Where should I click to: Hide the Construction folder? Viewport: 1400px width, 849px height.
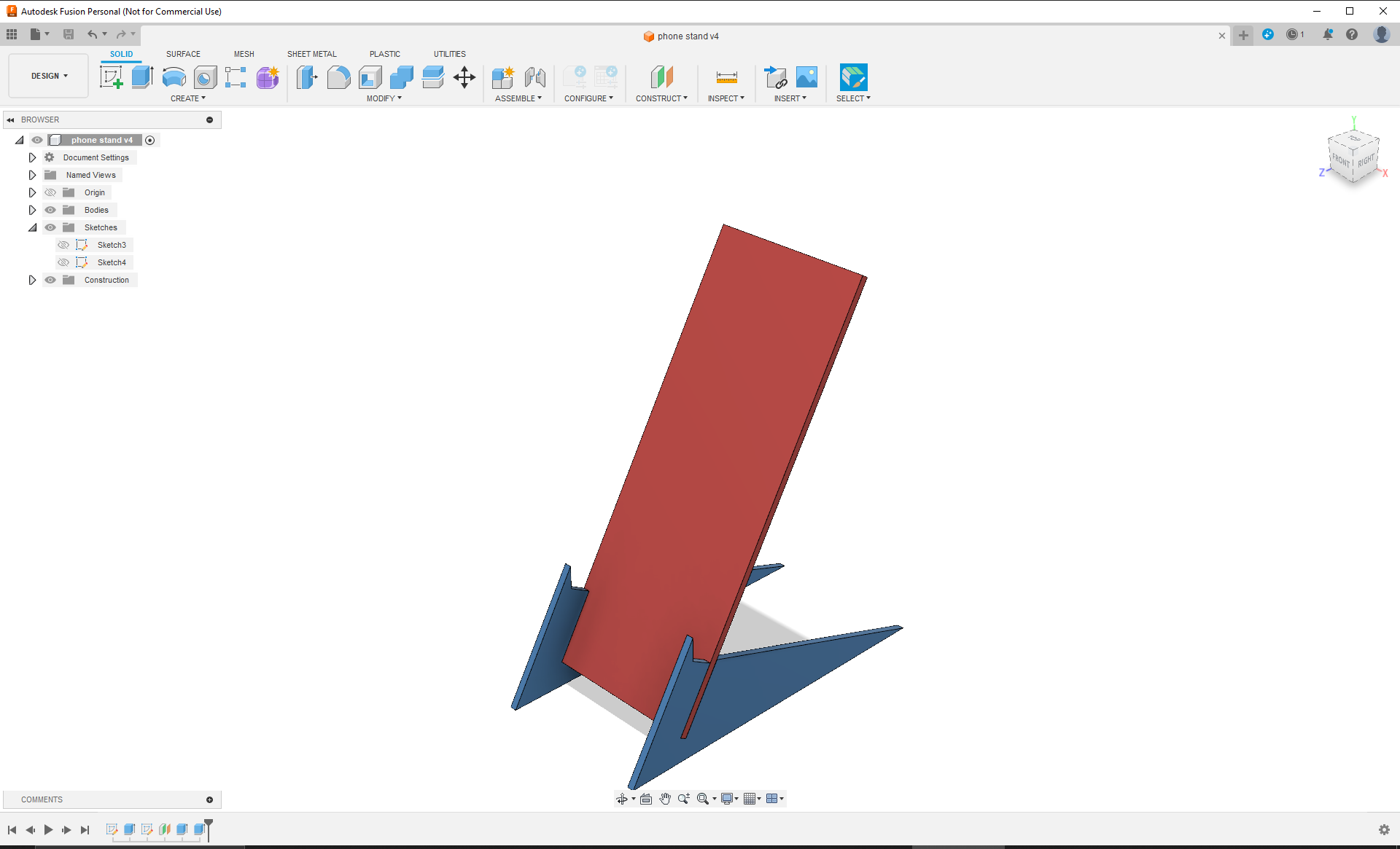click(50, 279)
